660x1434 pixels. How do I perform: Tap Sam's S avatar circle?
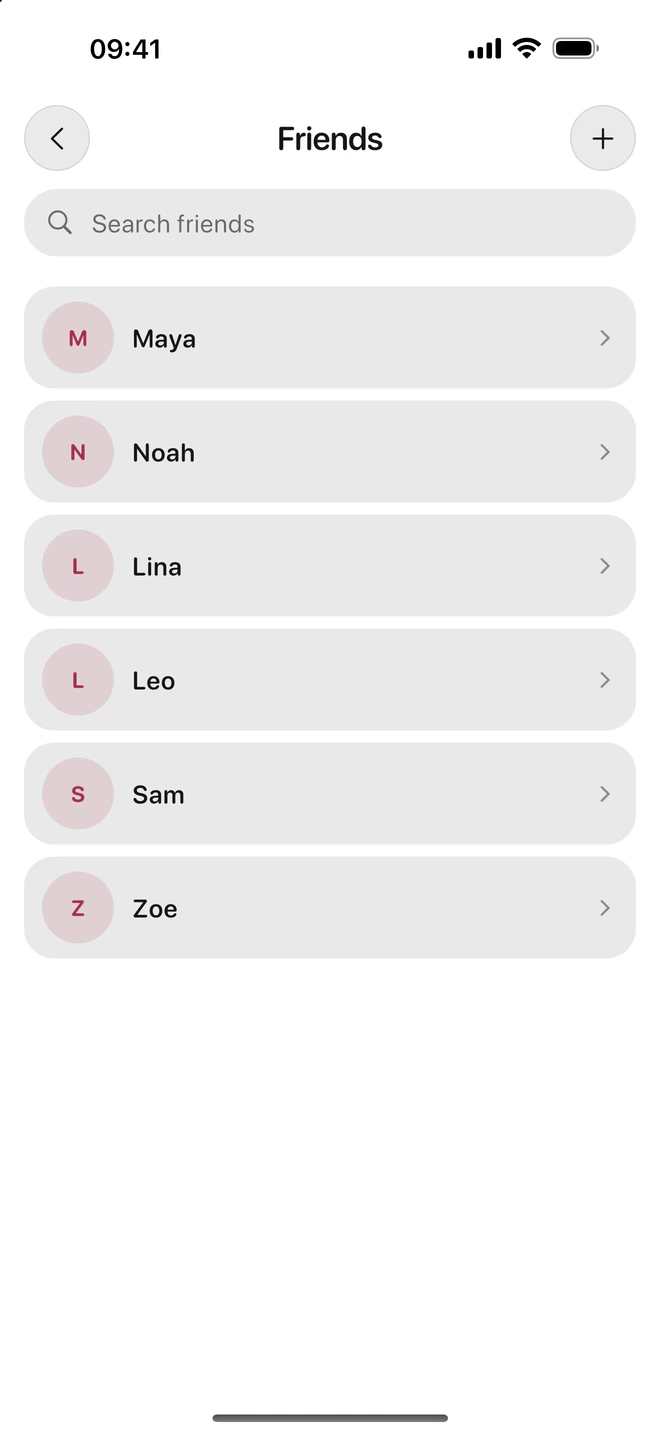pos(78,794)
